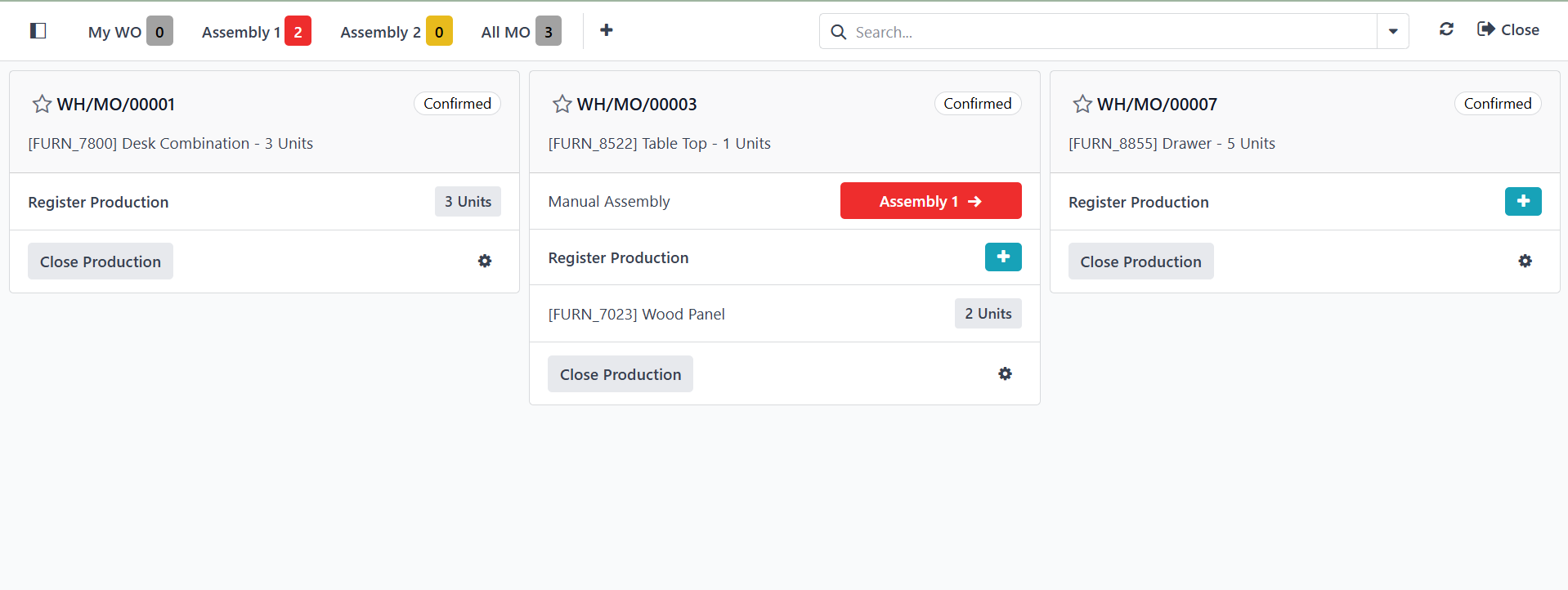Switch to the My WO tab
1568x590 pixels.
click(129, 32)
